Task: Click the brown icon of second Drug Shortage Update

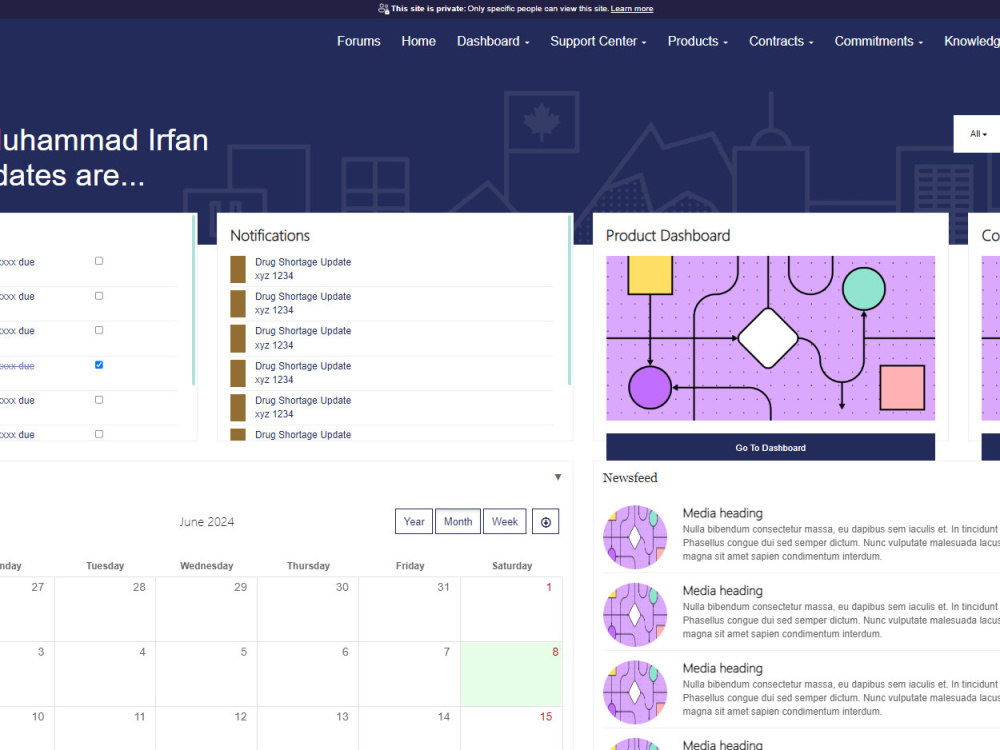Action: [x=238, y=304]
